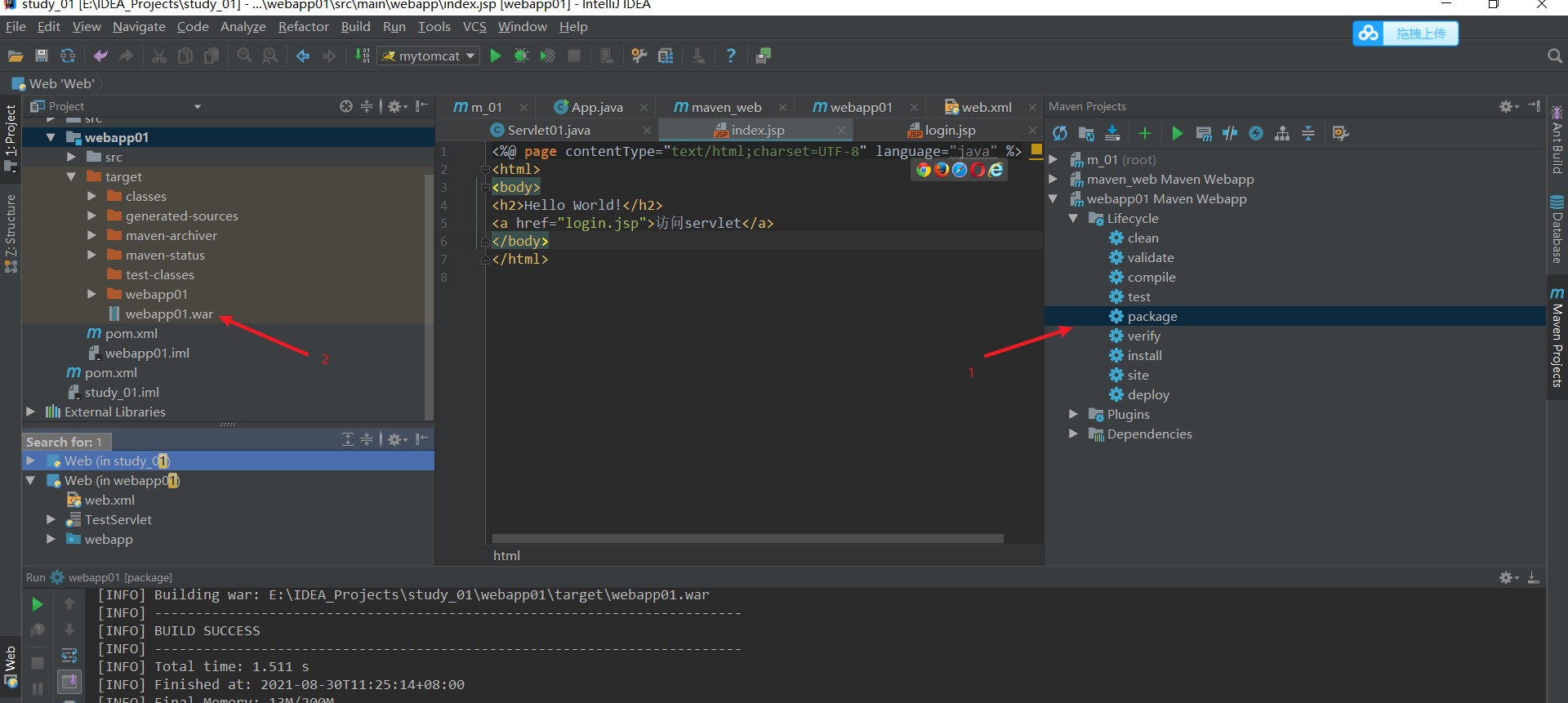Toggle Skip Tests mode in Maven panel
Screen dimensions: 1568x703
coord(1256,133)
